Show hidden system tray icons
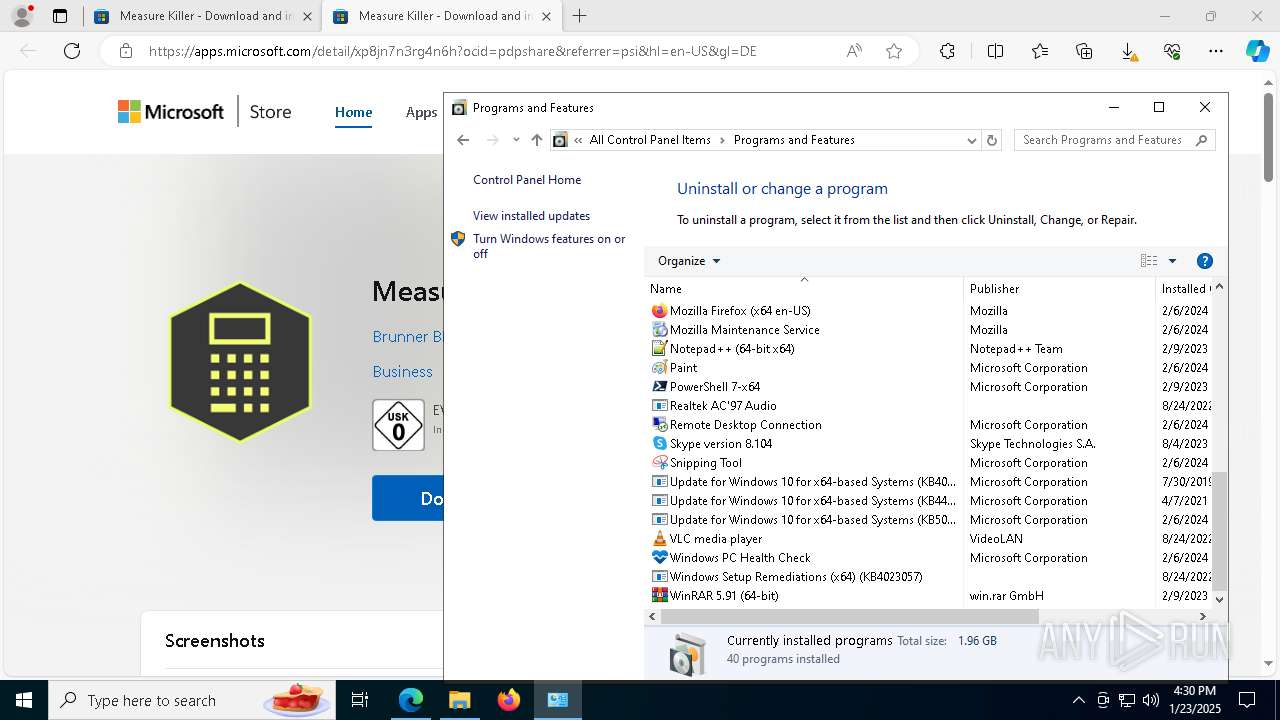 (1078, 700)
